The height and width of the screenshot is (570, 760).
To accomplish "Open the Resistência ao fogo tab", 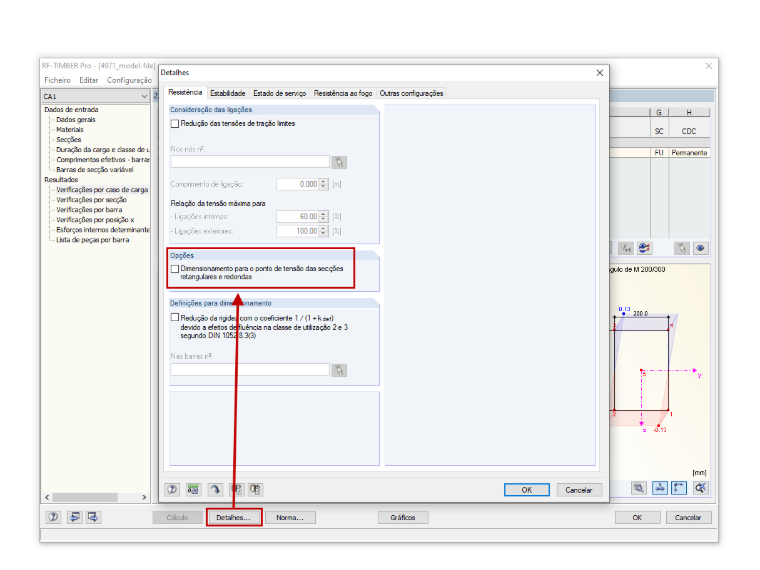I will [x=343, y=93].
